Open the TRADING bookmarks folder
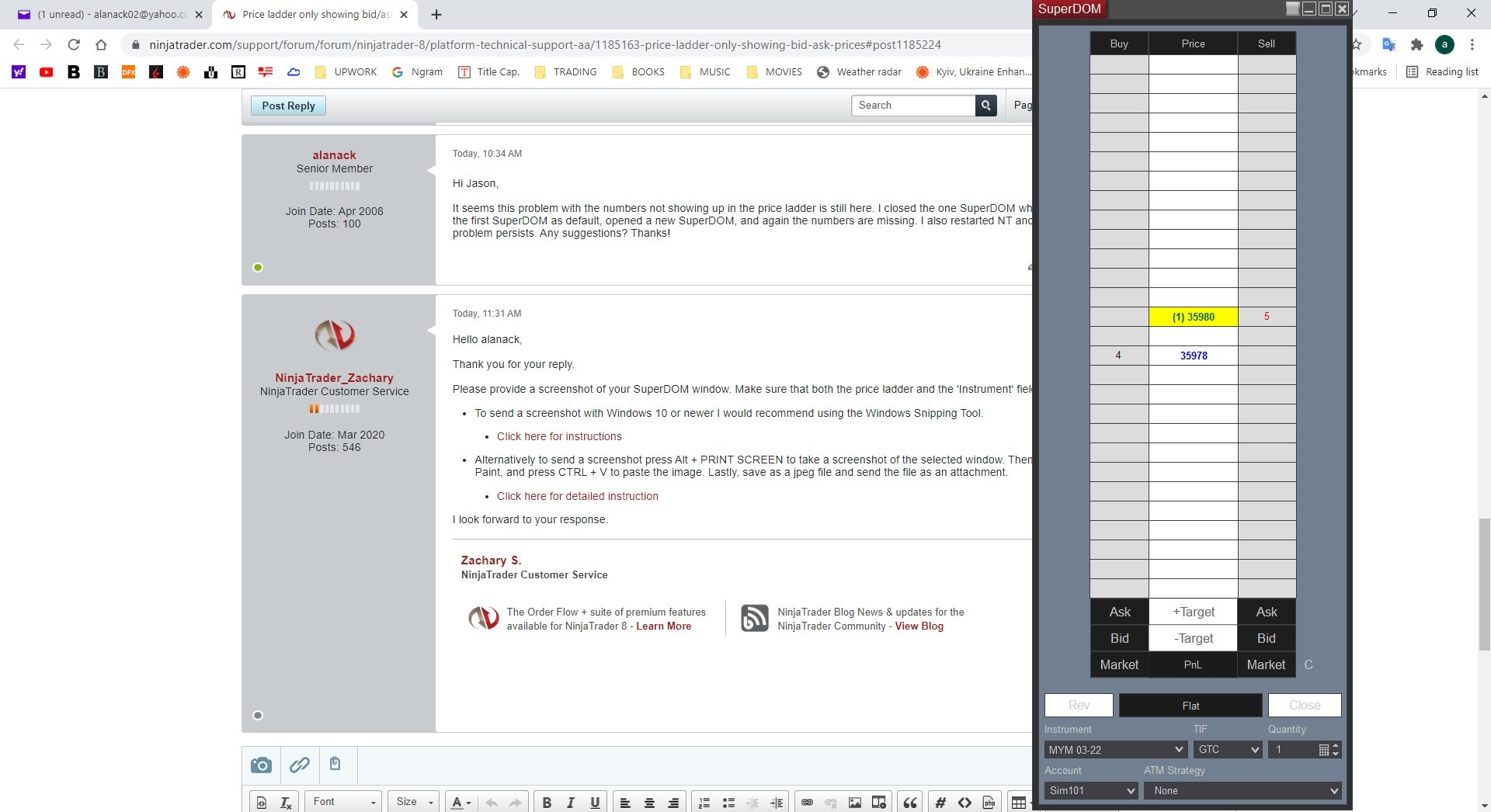Viewport: 1491px width, 812px height. (x=566, y=72)
